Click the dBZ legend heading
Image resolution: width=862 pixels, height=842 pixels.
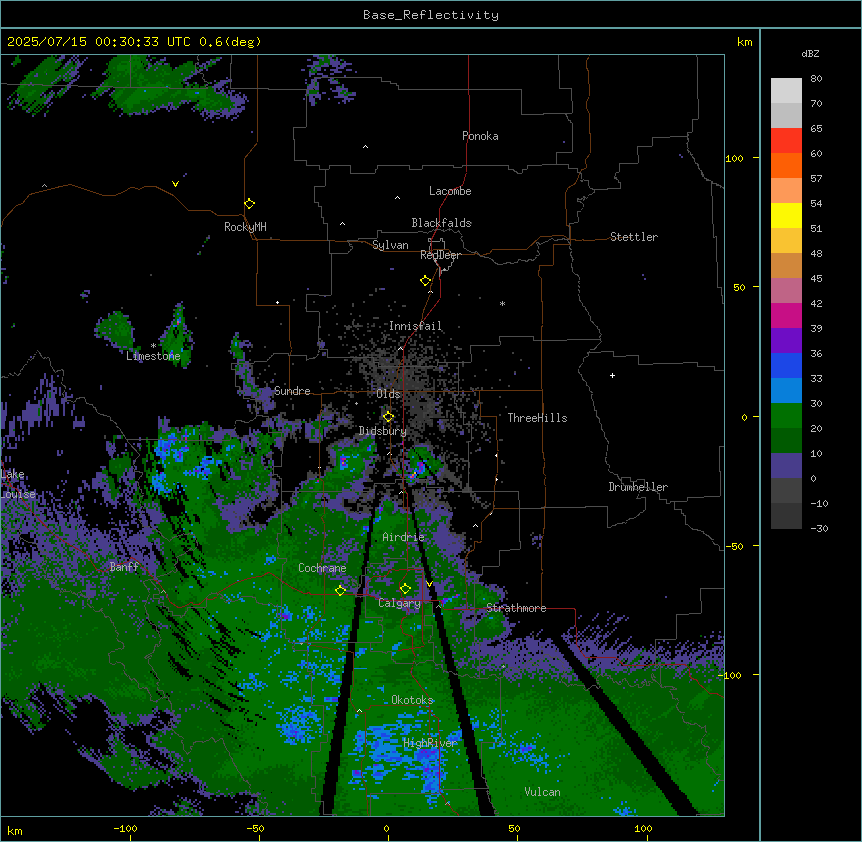coord(810,53)
